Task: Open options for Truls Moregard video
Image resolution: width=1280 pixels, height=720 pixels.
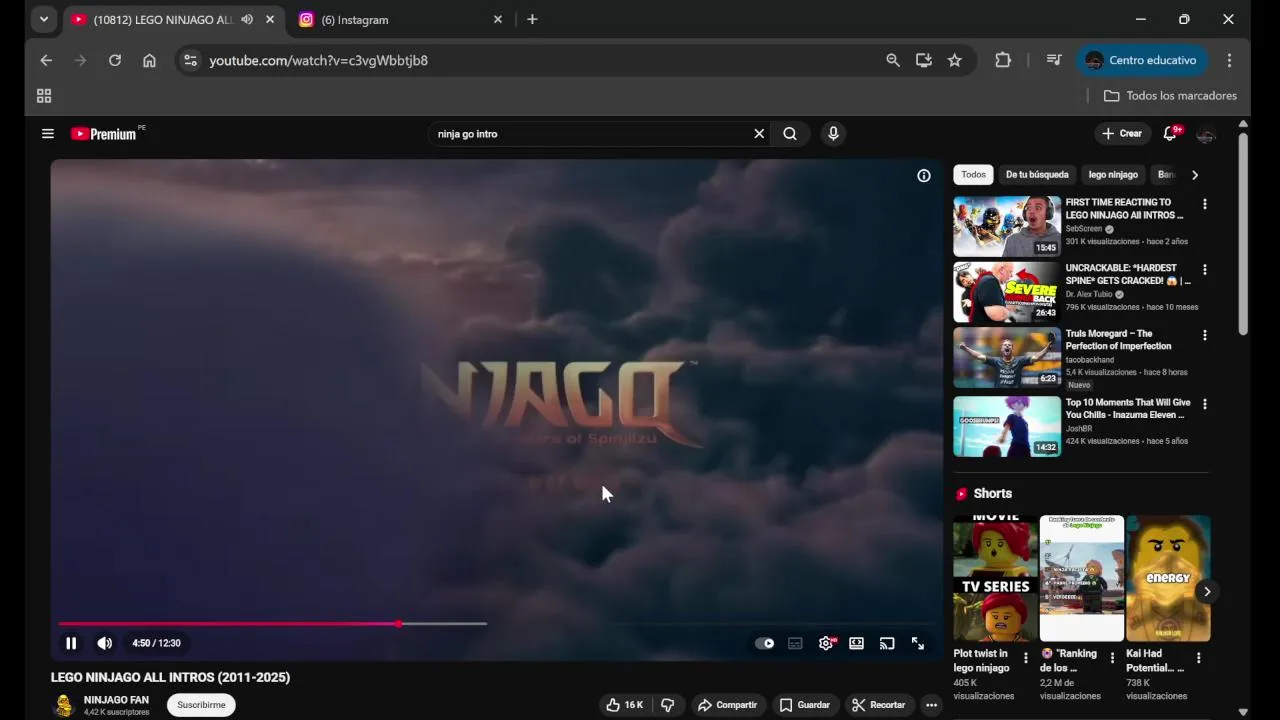Action: pyautogui.click(x=1204, y=336)
